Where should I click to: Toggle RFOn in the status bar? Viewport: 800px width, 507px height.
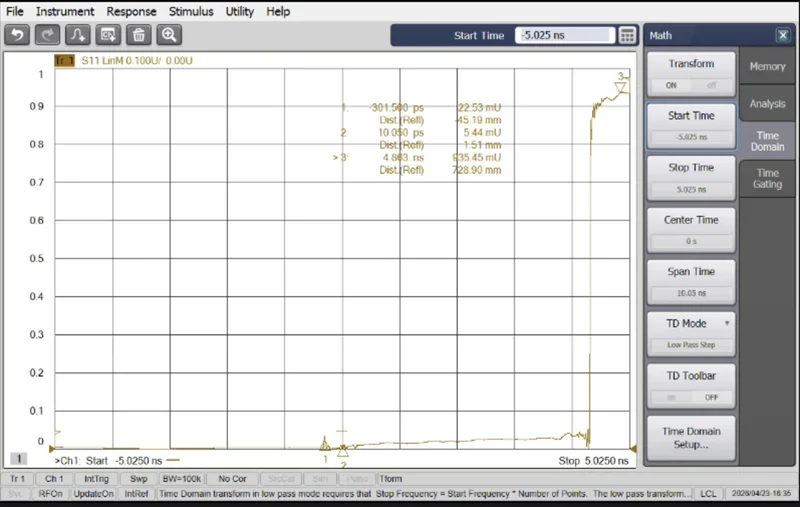point(48,494)
